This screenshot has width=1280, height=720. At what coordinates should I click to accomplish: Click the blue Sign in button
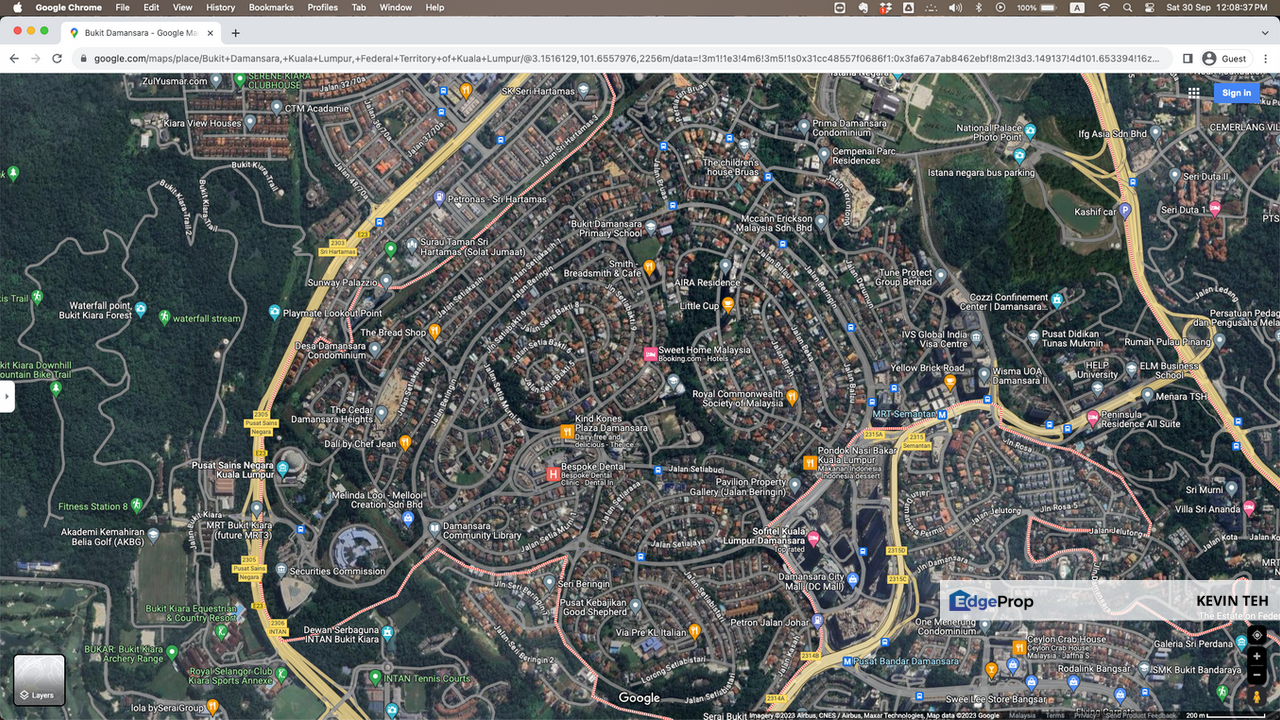click(x=1236, y=93)
